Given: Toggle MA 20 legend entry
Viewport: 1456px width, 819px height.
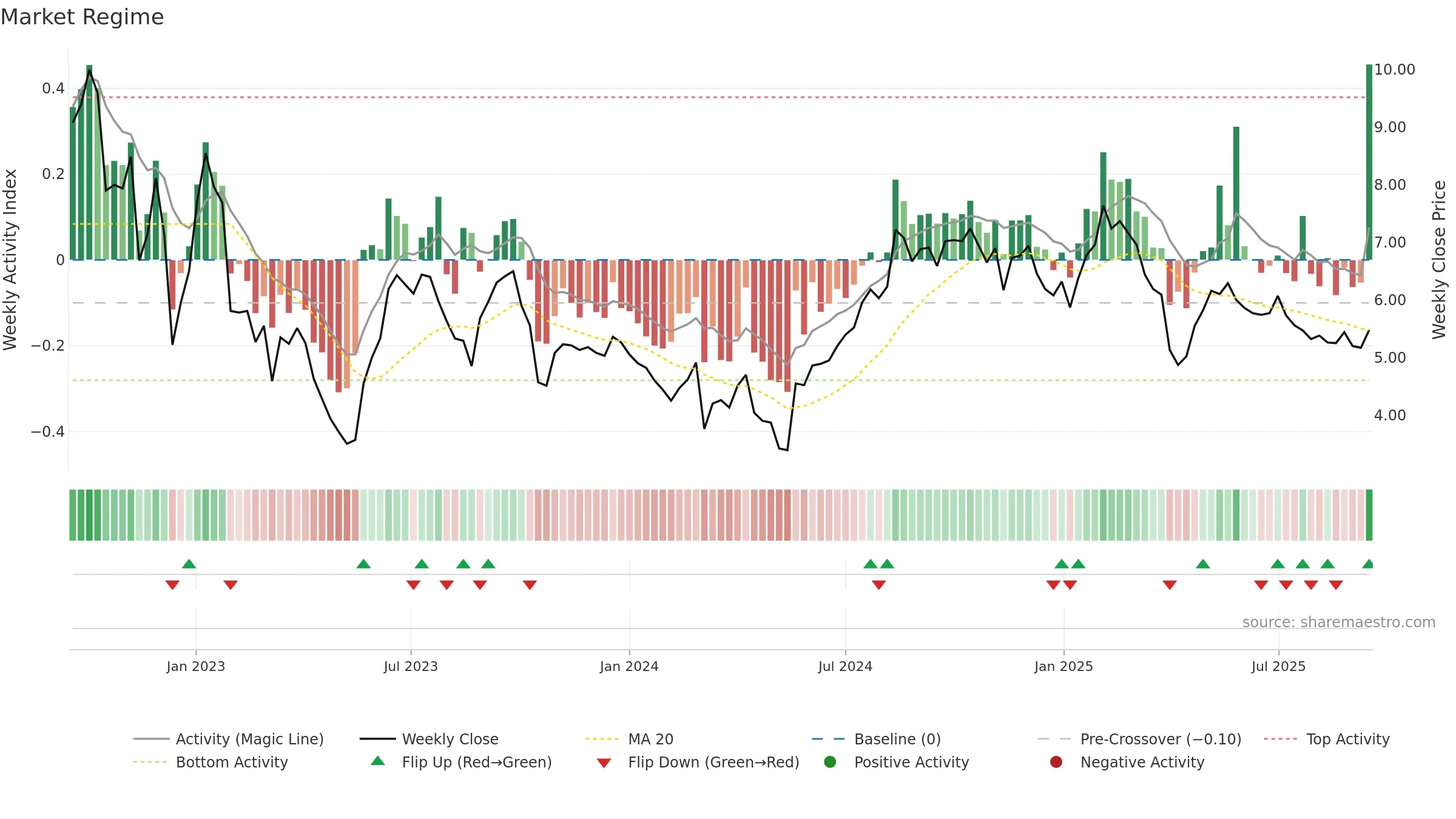Looking at the screenshot, I should 629,739.
